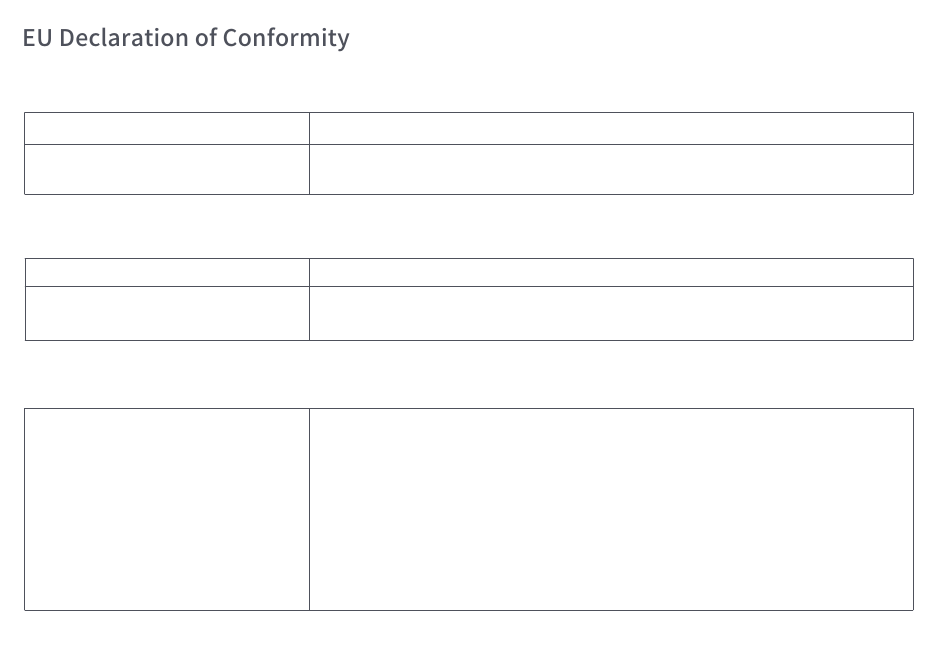This screenshot has width=950, height=662.
Task: Click third table's vertical column divider
Action: click(x=309, y=509)
